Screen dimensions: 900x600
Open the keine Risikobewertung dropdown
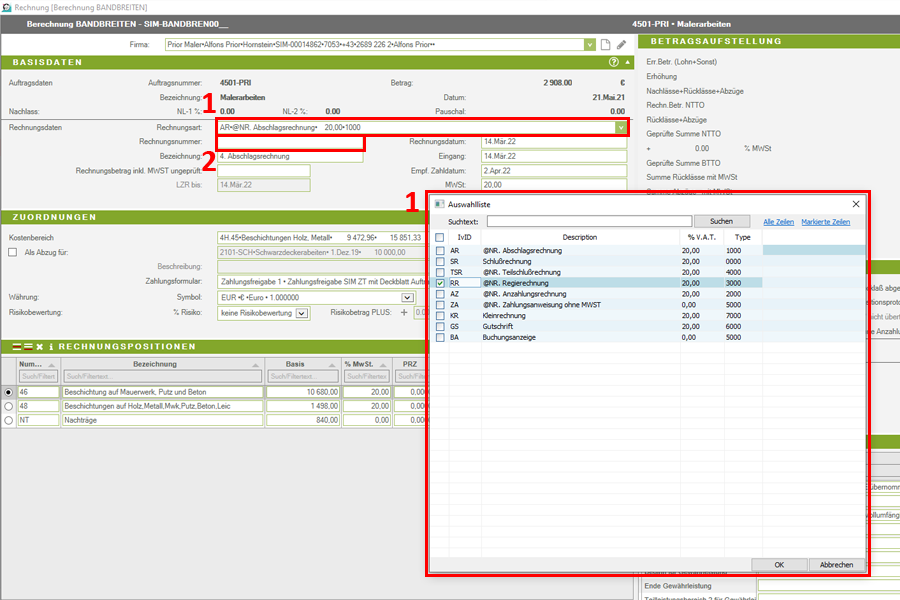(303, 313)
